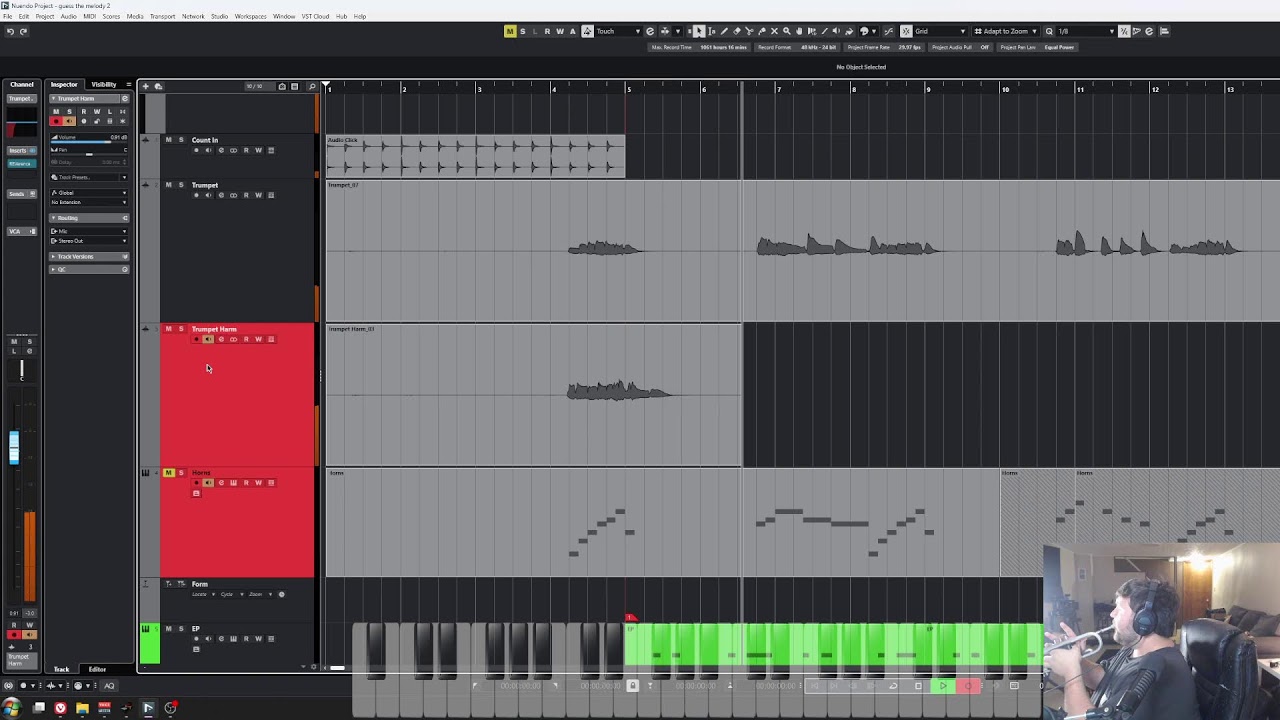Expand the QC inspector section
Image resolution: width=1280 pixels, height=720 pixels.
click(90, 269)
